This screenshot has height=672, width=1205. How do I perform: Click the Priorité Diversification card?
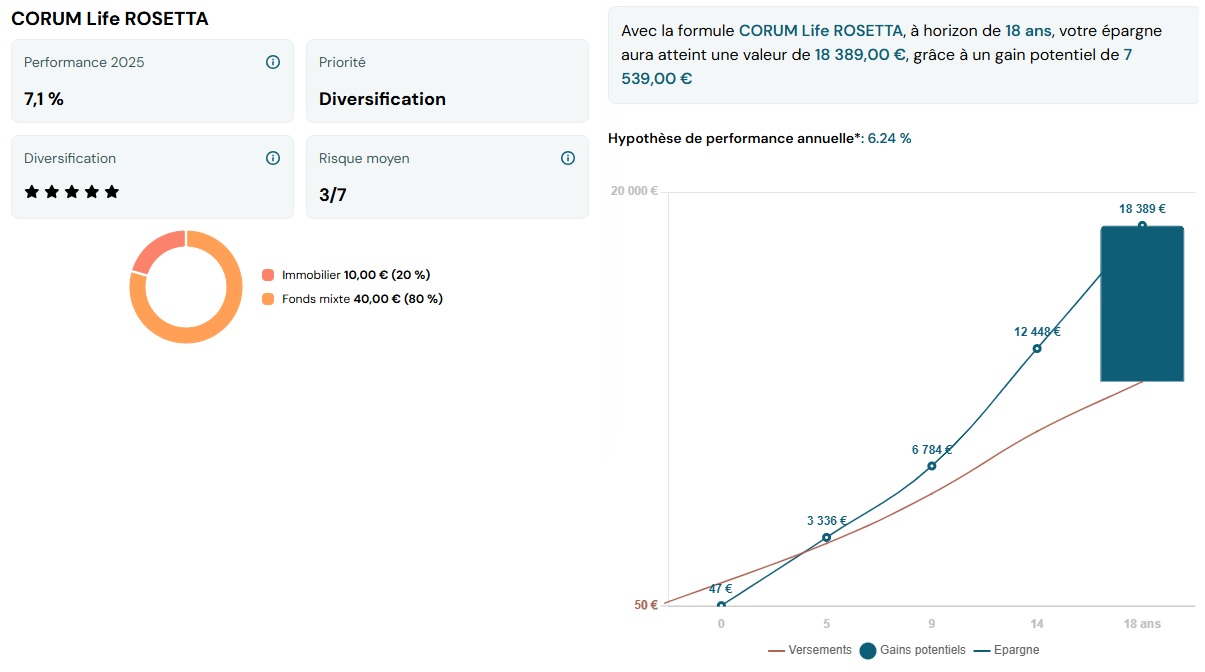click(447, 81)
